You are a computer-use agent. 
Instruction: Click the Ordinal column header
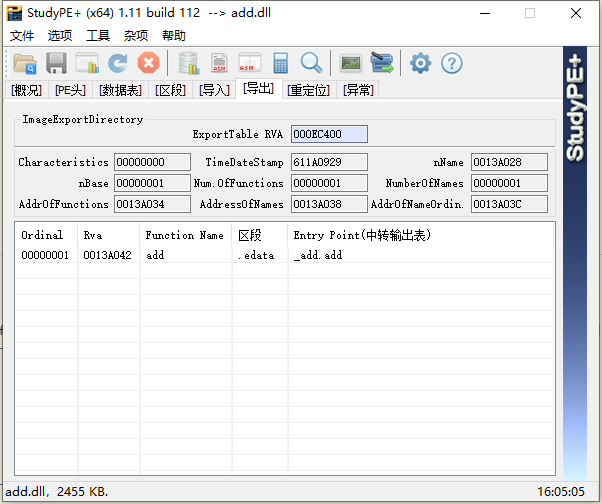point(46,235)
